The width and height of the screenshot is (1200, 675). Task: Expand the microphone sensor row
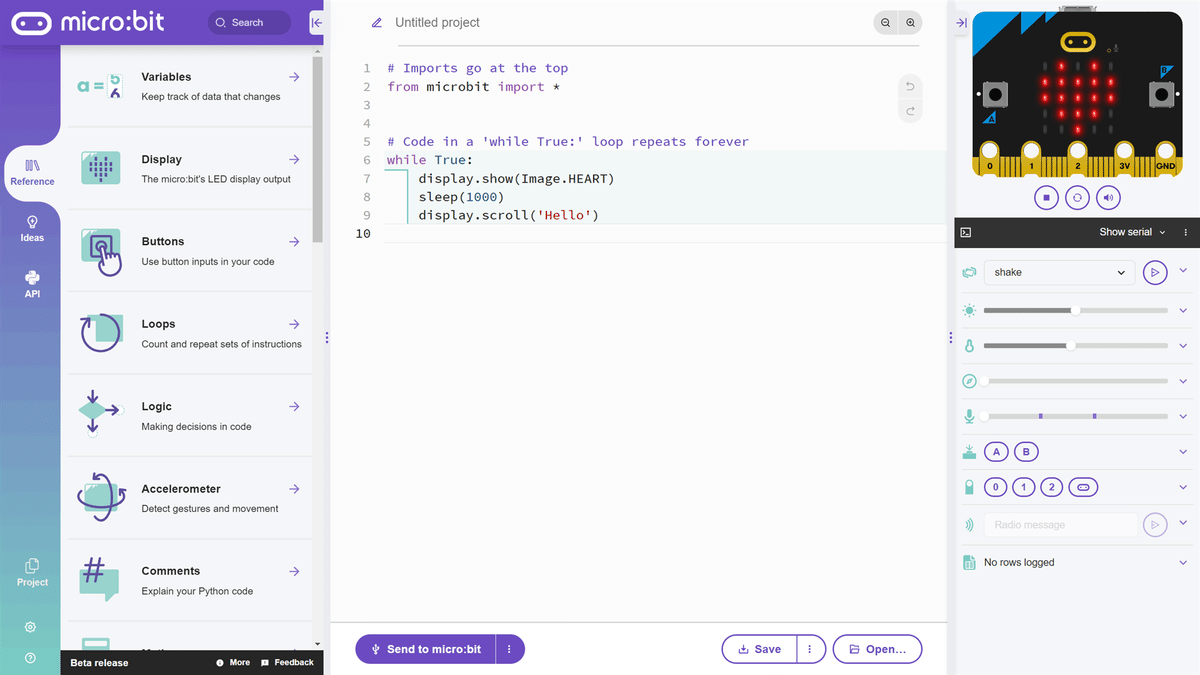tap(1183, 415)
